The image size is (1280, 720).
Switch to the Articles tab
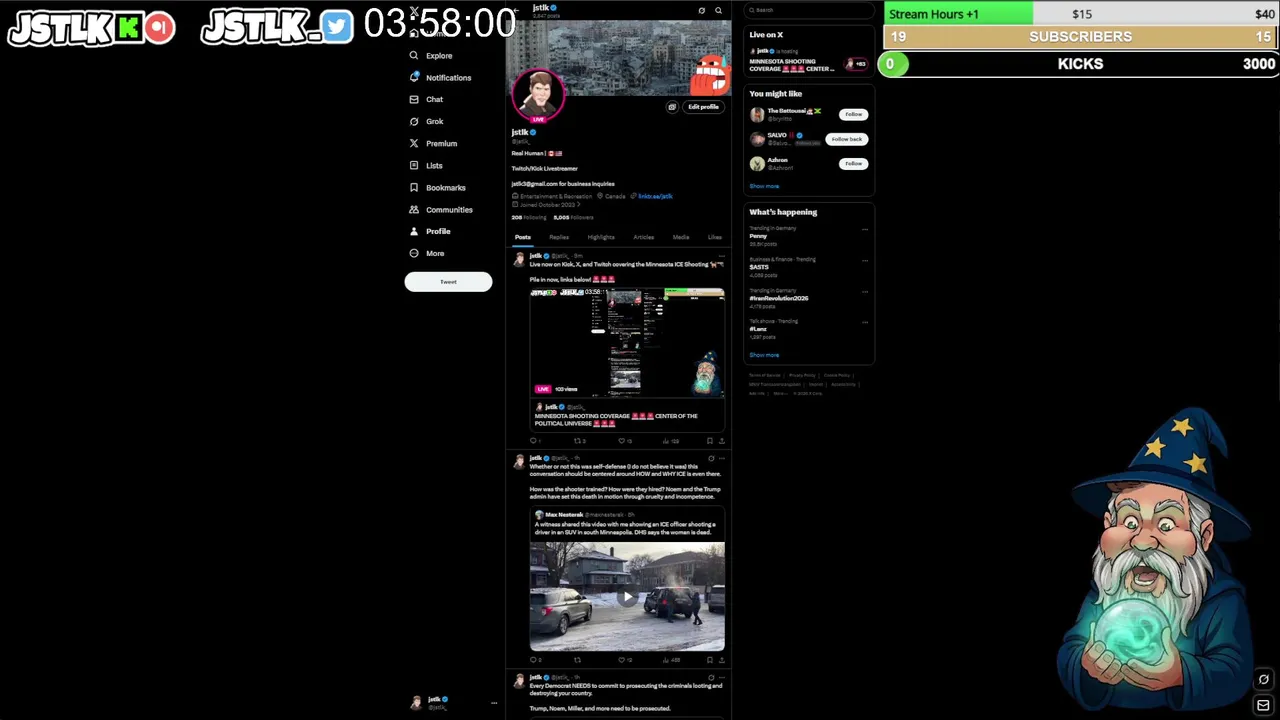[x=643, y=238]
